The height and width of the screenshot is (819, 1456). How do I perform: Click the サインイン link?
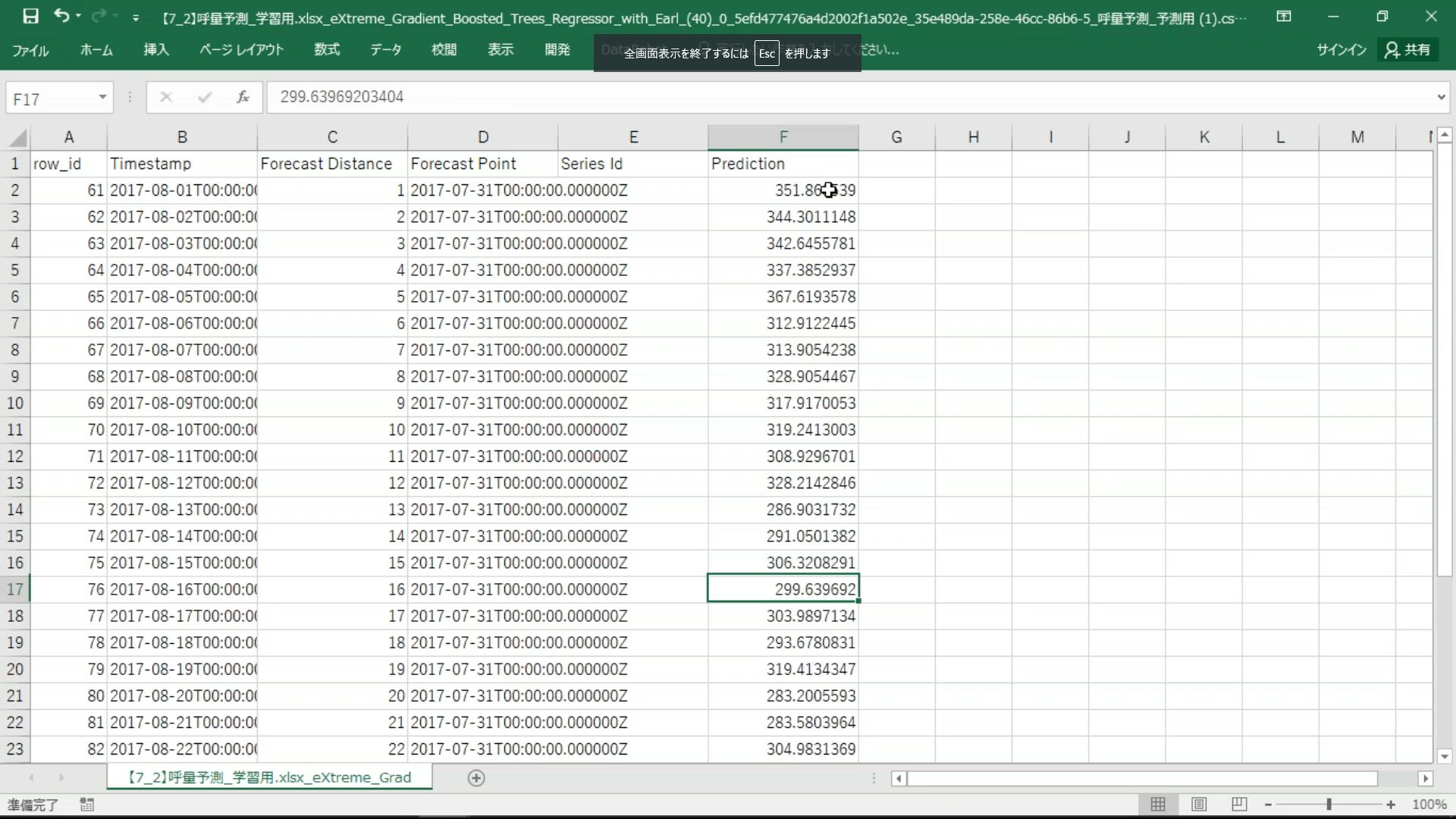1341,50
